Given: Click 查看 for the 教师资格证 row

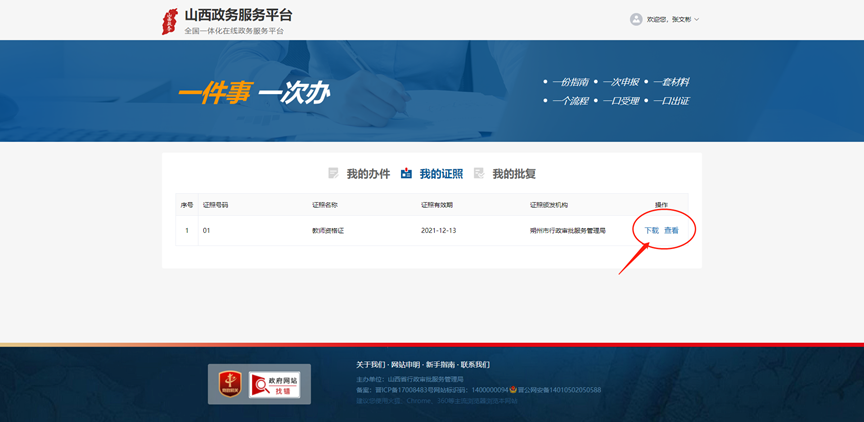Looking at the screenshot, I should (x=671, y=230).
